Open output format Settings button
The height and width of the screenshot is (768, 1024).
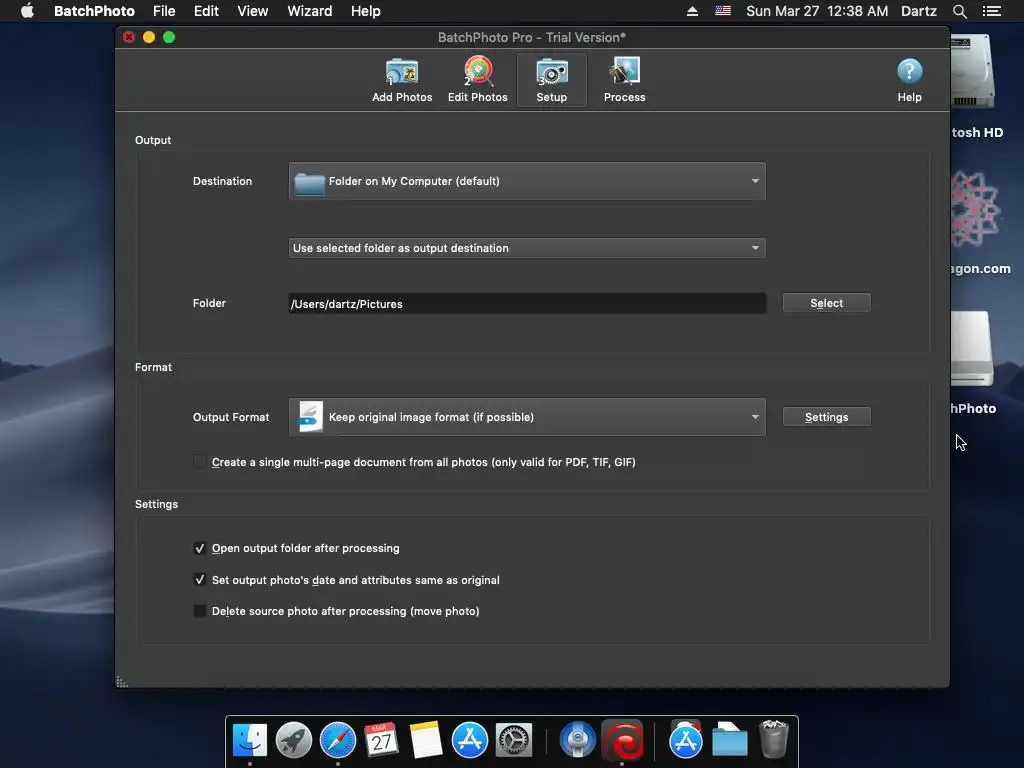click(826, 417)
